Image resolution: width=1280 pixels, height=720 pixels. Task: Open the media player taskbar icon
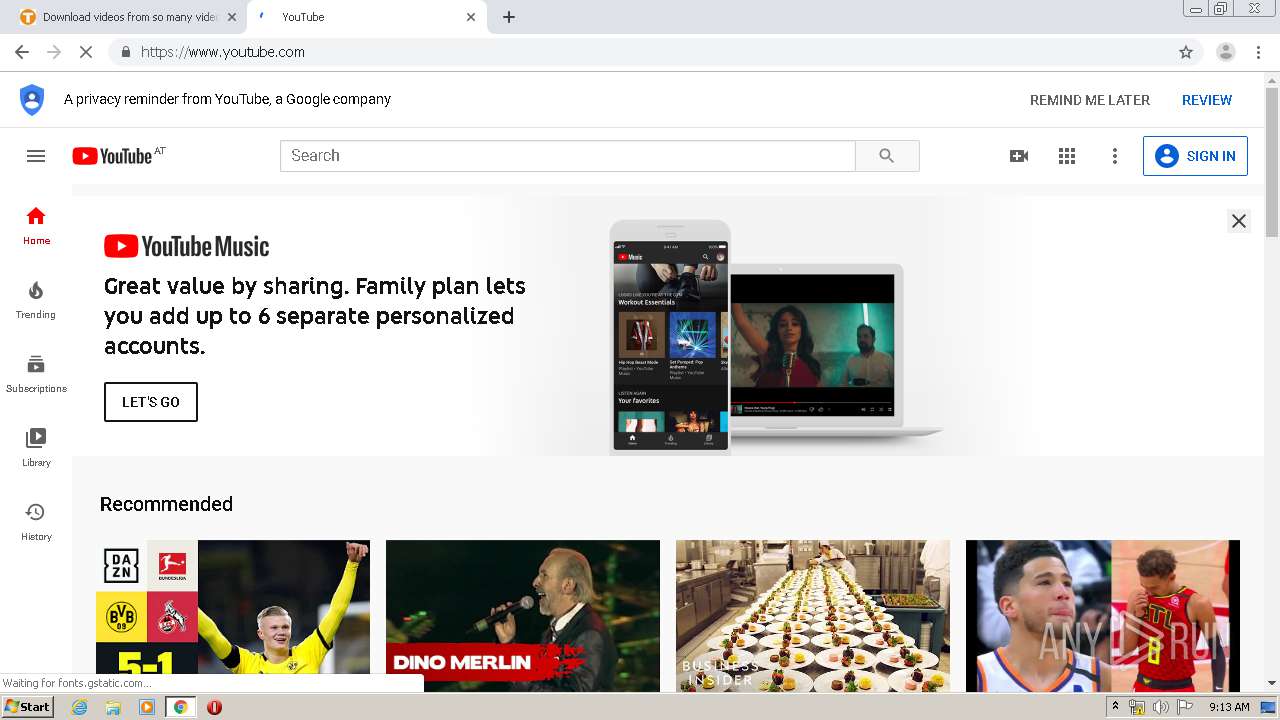point(147,707)
